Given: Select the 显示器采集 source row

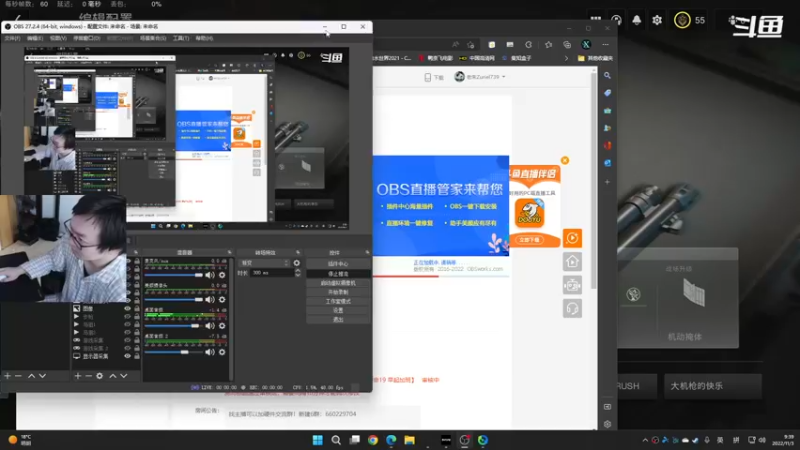Looking at the screenshot, I should point(106,356).
